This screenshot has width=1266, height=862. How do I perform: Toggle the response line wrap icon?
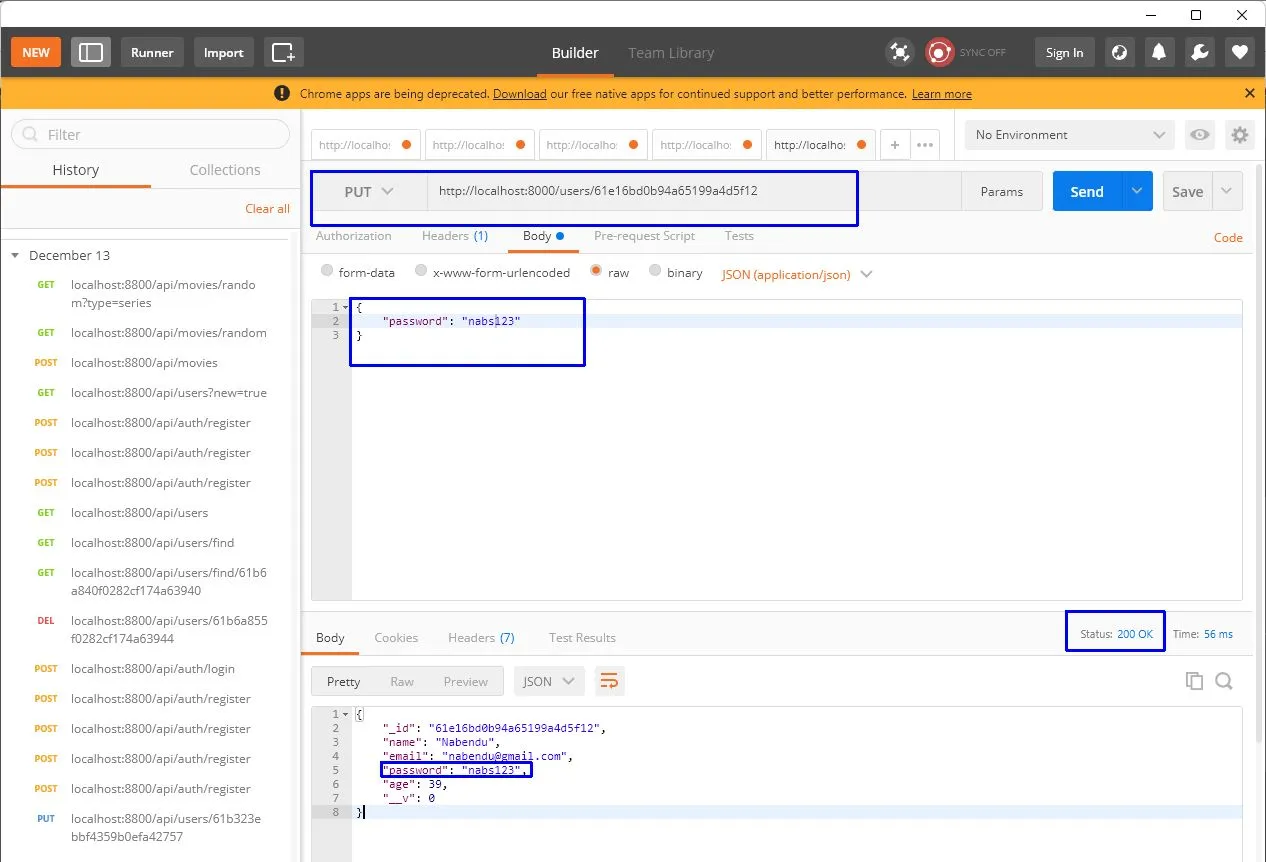609,681
